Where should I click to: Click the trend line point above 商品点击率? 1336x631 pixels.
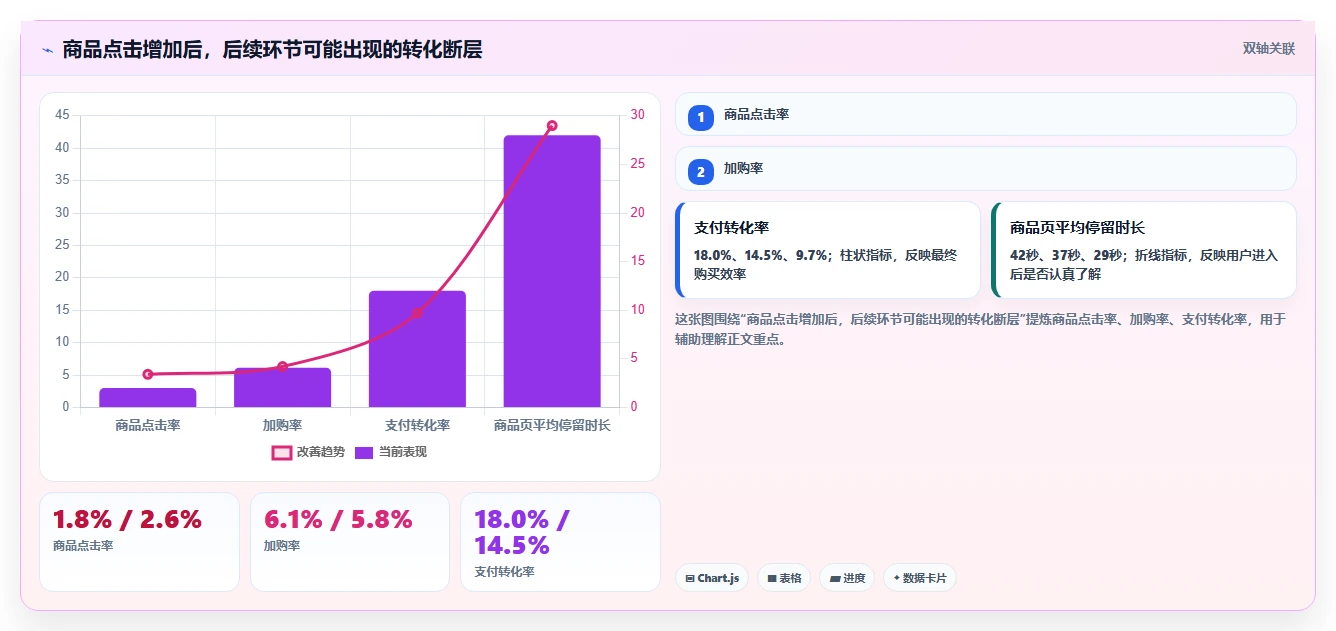(x=148, y=374)
